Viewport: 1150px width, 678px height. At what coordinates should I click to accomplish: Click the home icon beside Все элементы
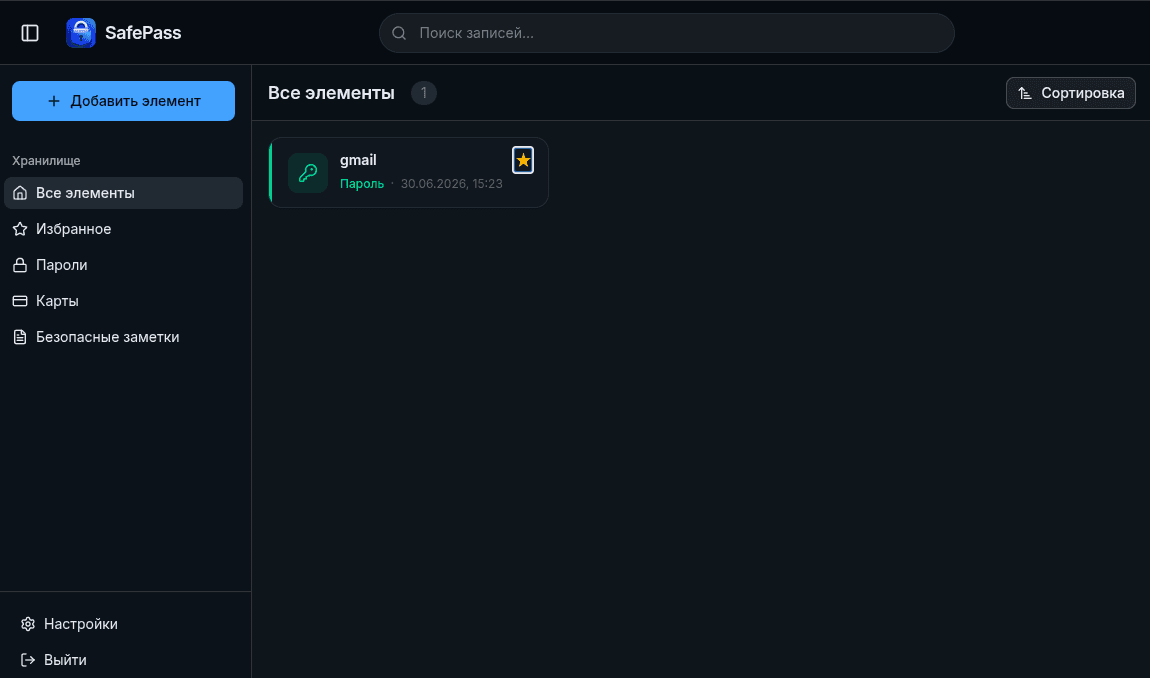(21, 193)
